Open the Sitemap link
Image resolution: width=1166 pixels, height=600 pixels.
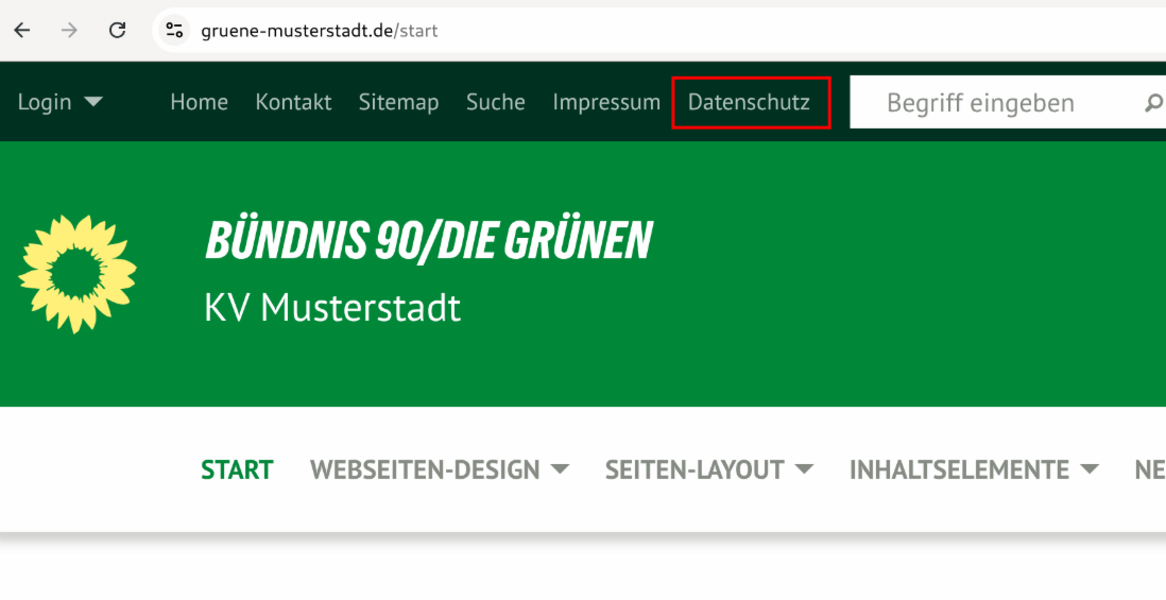click(399, 102)
